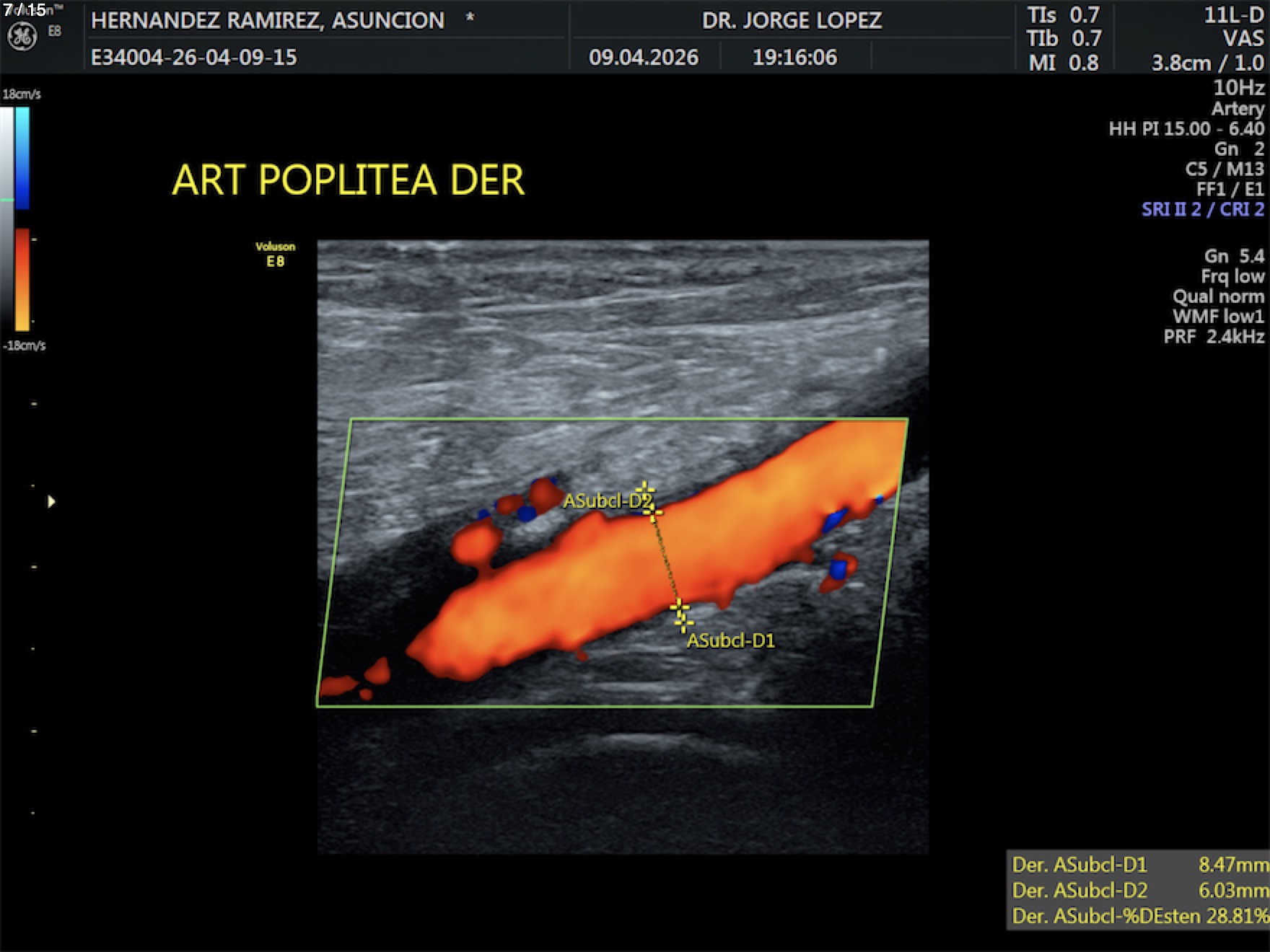Click the grayscale map bar at left
This screenshot has width=1270, height=952.
pyautogui.click(x=6, y=216)
